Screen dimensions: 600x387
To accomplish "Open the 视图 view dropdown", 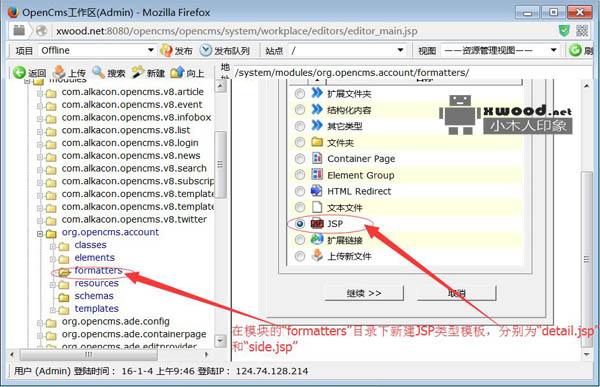I will 500,50.
